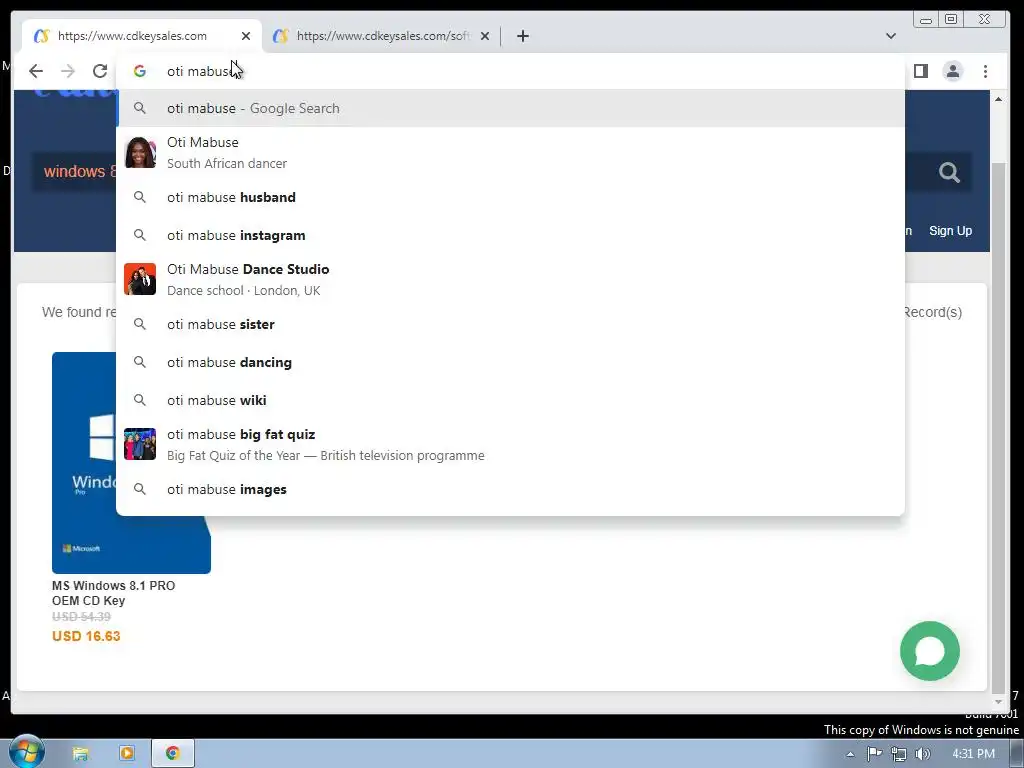Click the USD 16.63 price
1024x768 pixels.
click(x=86, y=636)
